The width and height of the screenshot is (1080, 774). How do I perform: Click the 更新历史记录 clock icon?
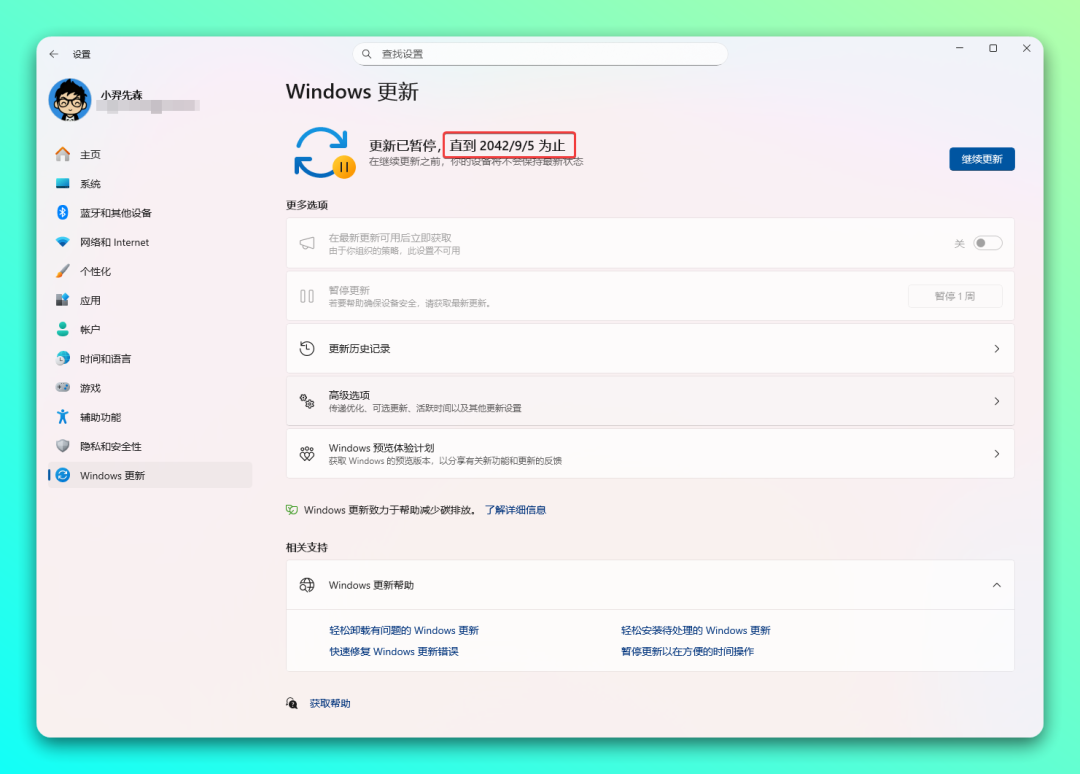(307, 349)
